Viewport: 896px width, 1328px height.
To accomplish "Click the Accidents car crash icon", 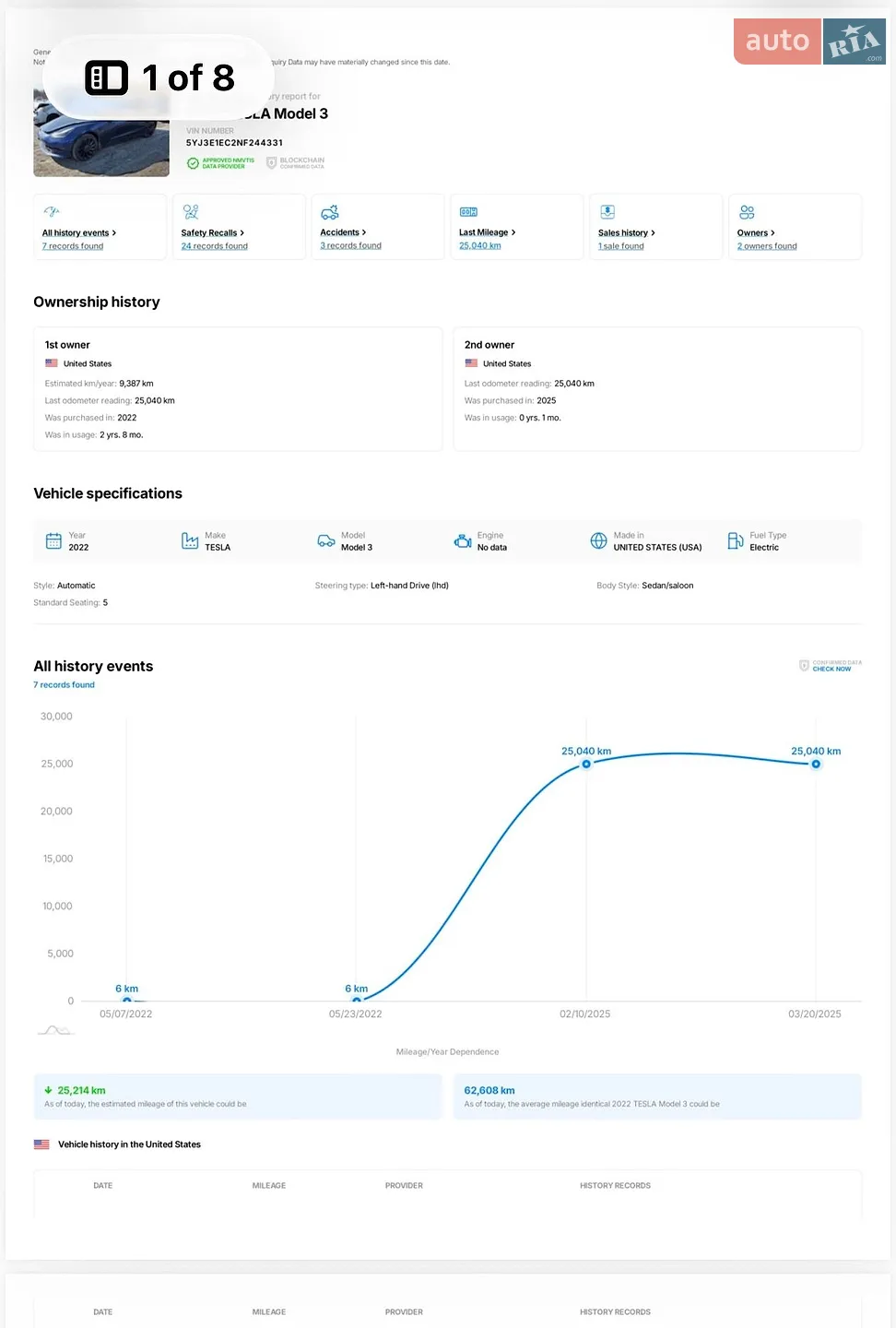I will 330,212.
